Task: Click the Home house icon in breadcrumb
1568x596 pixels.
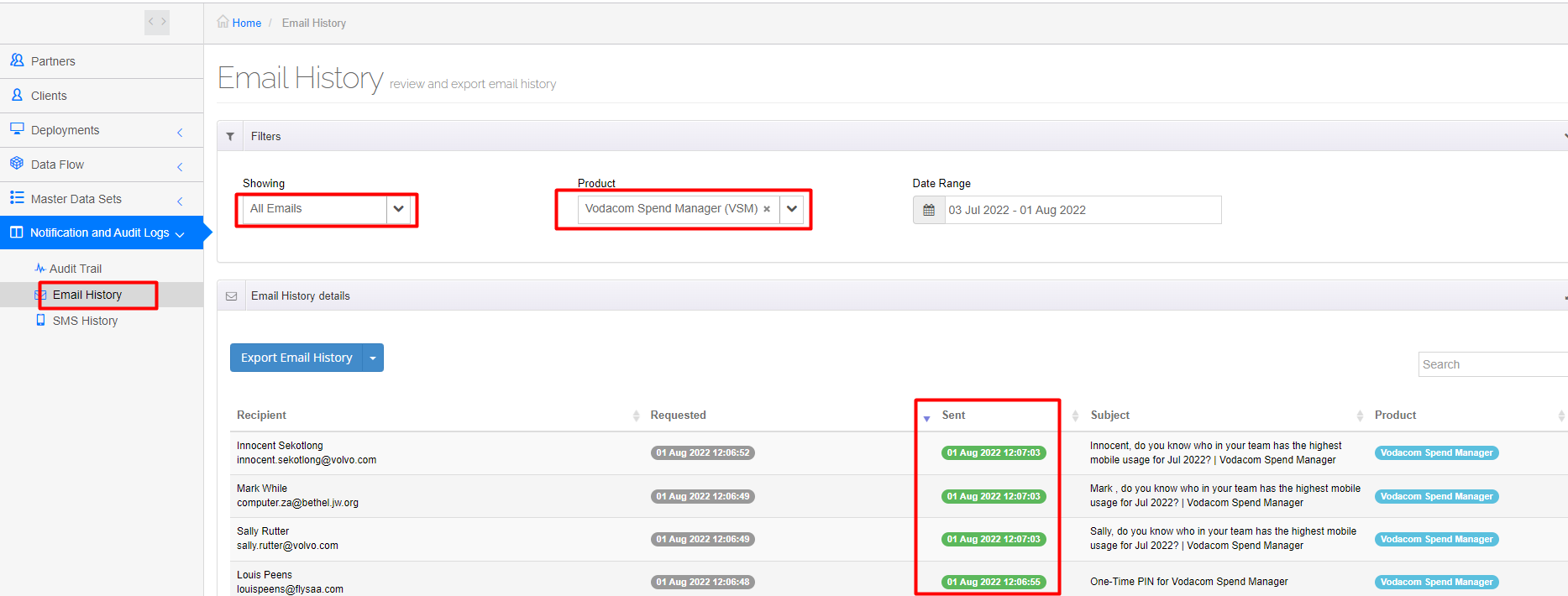Action: [x=223, y=22]
